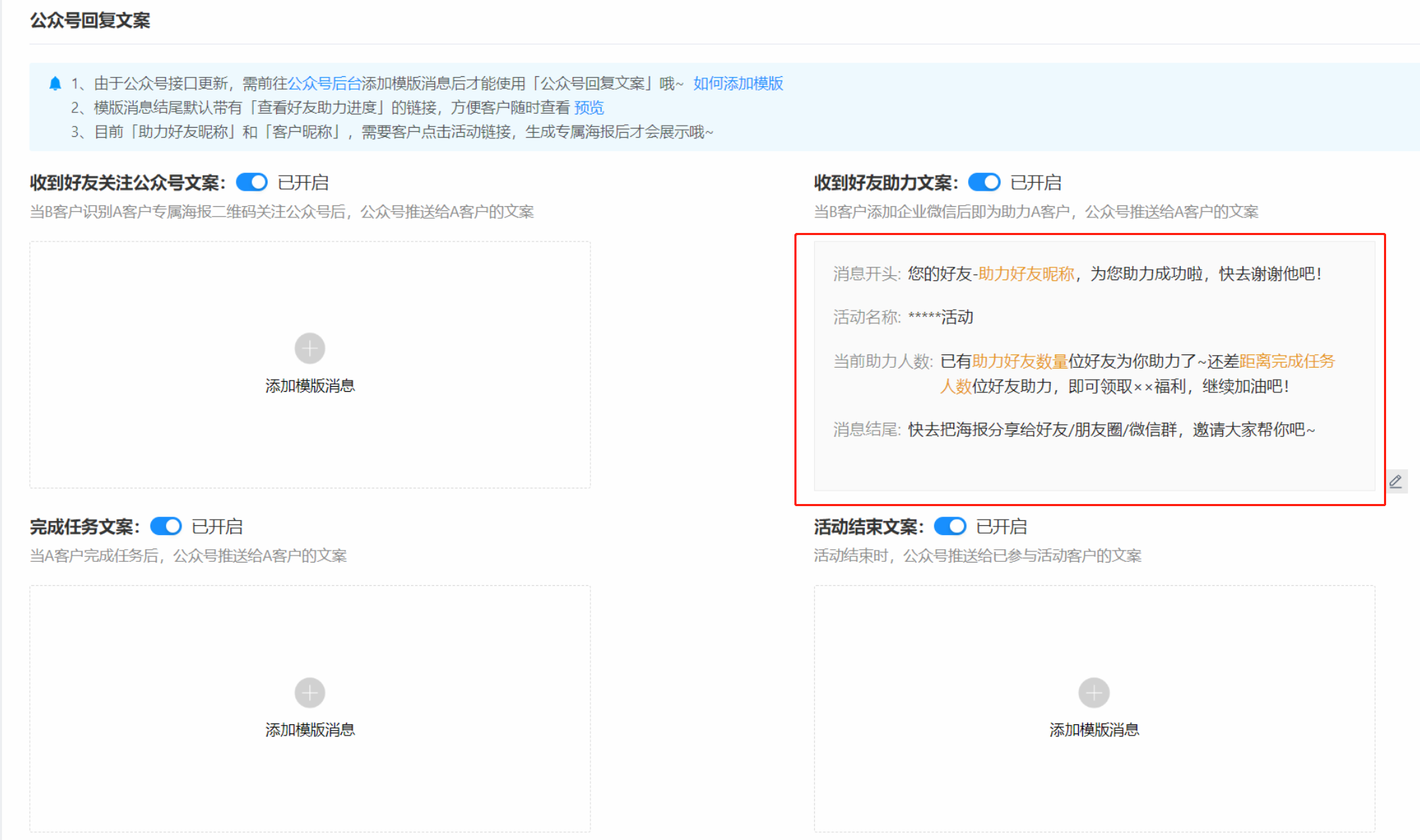Viewport: 1420px width, 840px height.
Task: Click plus icon under 完成任务文案
Action: pos(310,692)
